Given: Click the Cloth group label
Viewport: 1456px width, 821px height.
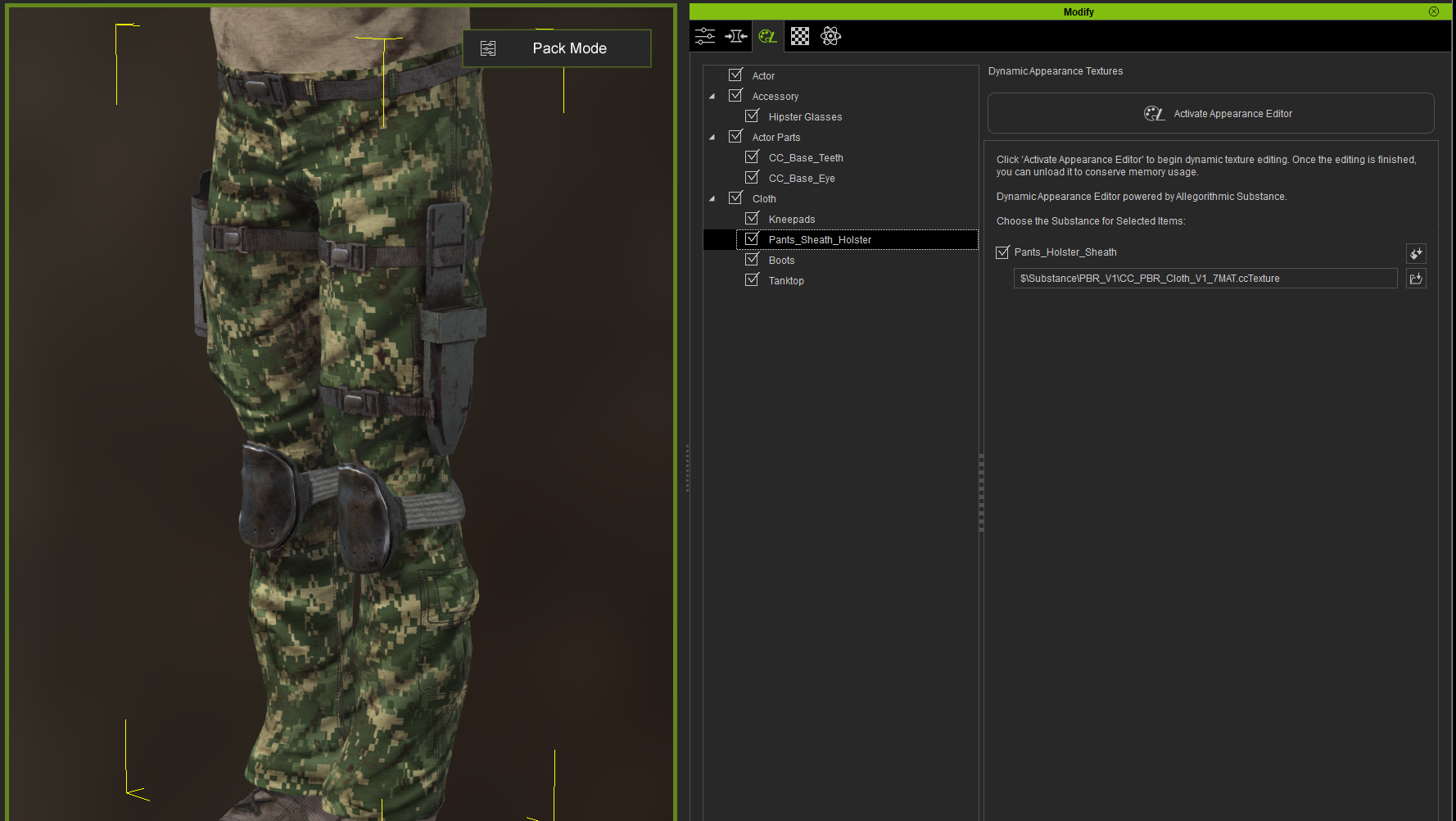Looking at the screenshot, I should 764,199.
